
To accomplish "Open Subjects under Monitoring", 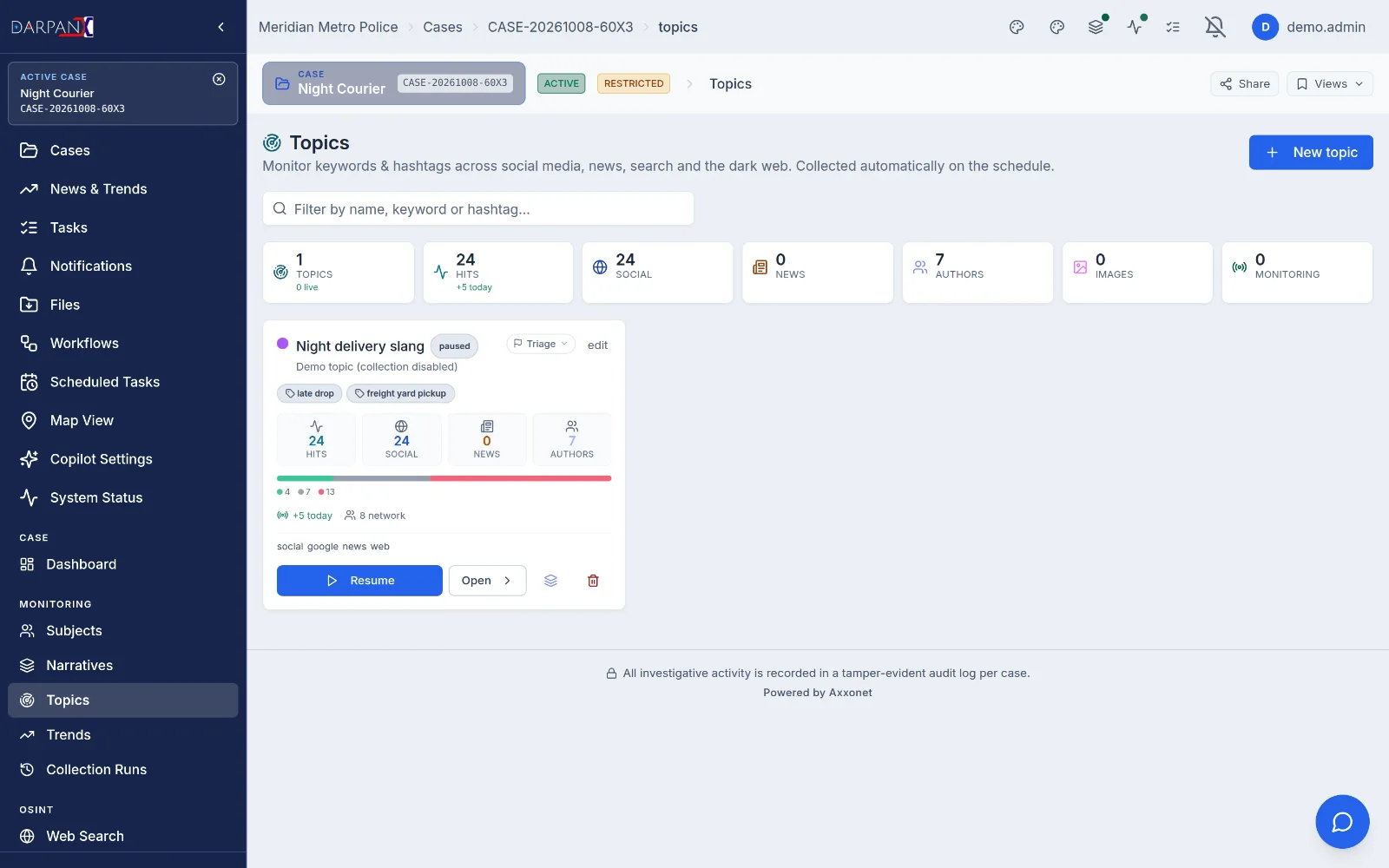I will click(122, 631).
